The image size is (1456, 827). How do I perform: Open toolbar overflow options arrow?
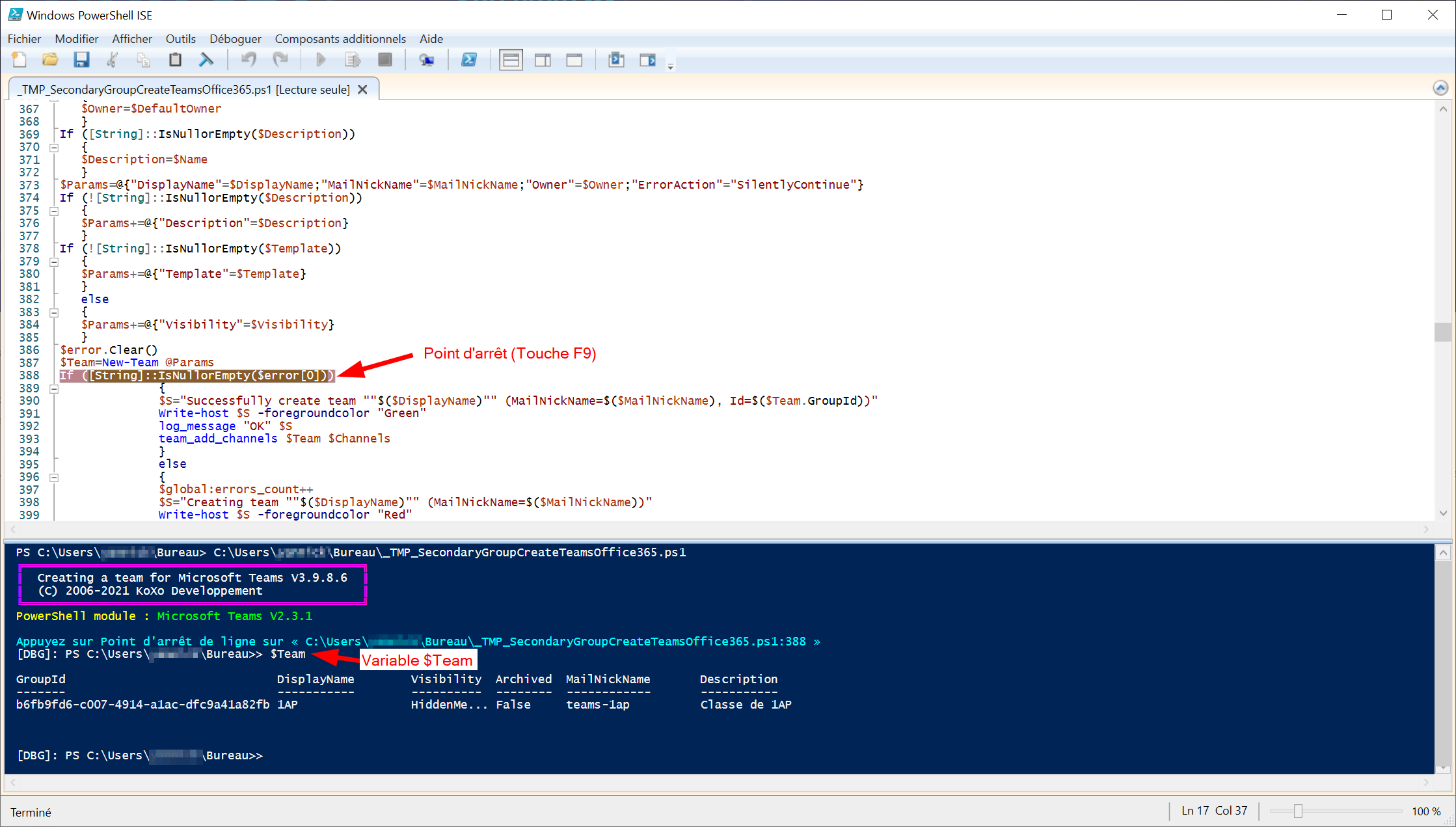click(671, 66)
